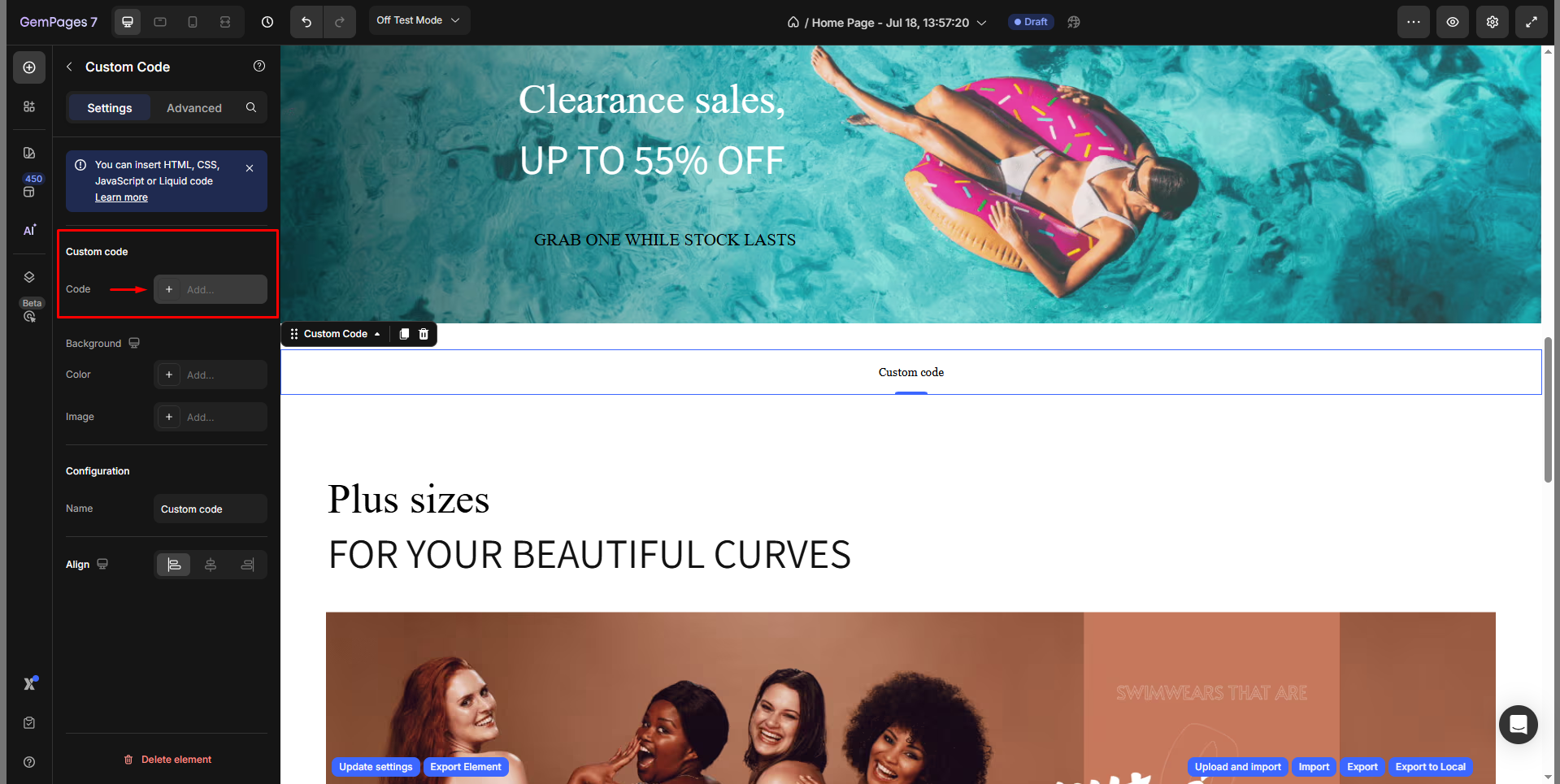Select align center option

point(211,565)
